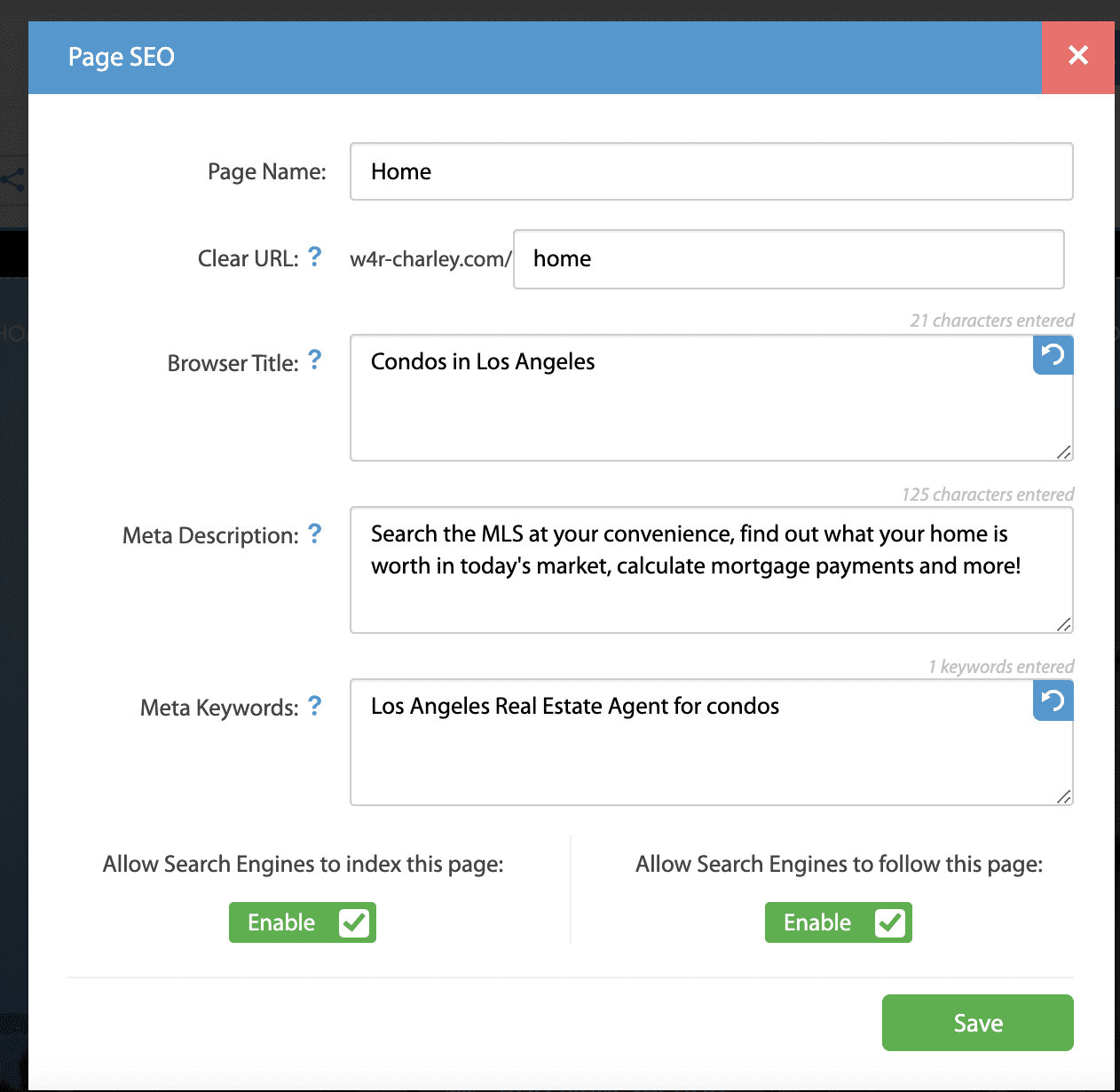Click the resize handle of Browser Title box
Image resolution: width=1120 pixels, height=1092 pixels.
click(x=1063, y=454)
